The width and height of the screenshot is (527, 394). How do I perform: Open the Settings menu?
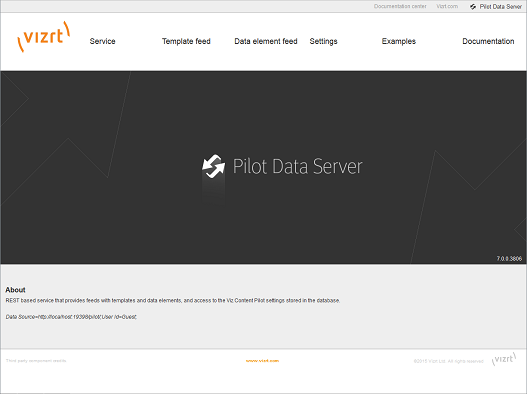tap(323, 41)
